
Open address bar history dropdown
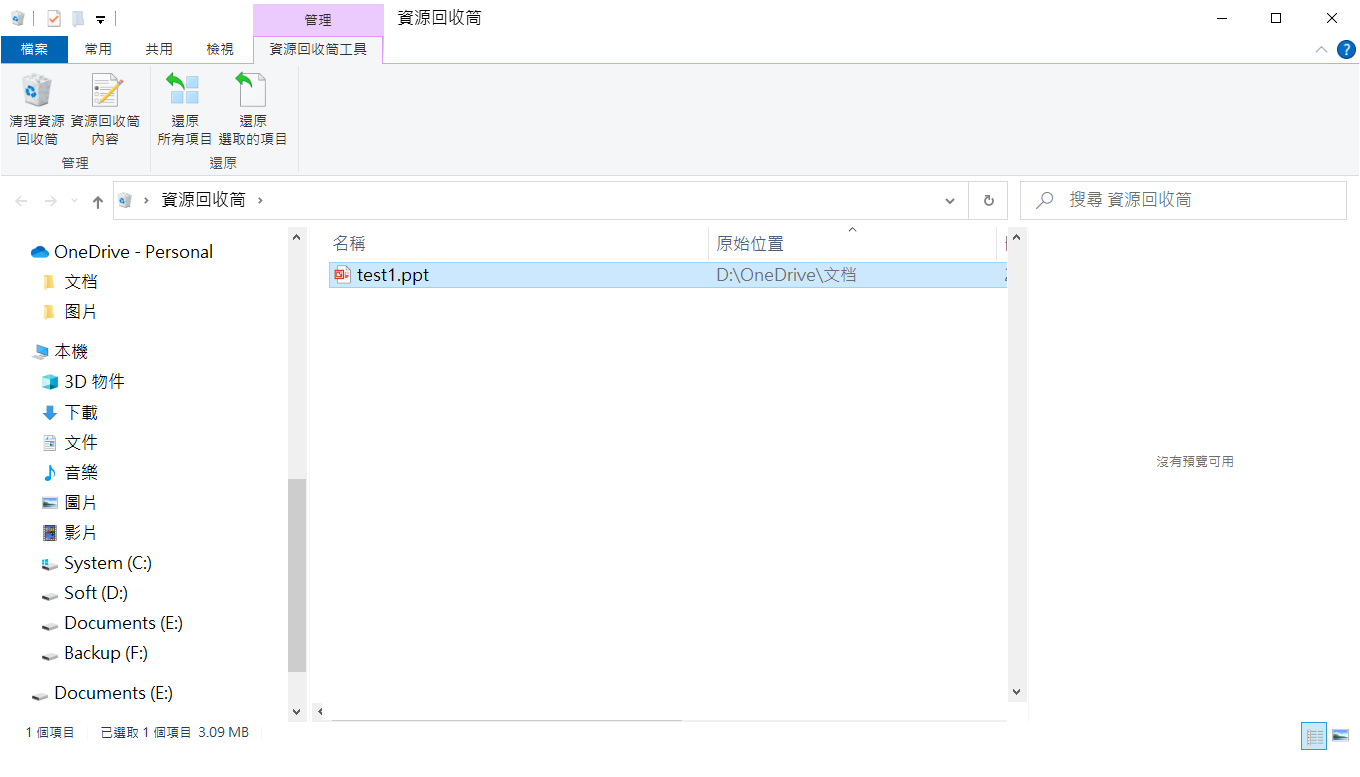(949, 200)
